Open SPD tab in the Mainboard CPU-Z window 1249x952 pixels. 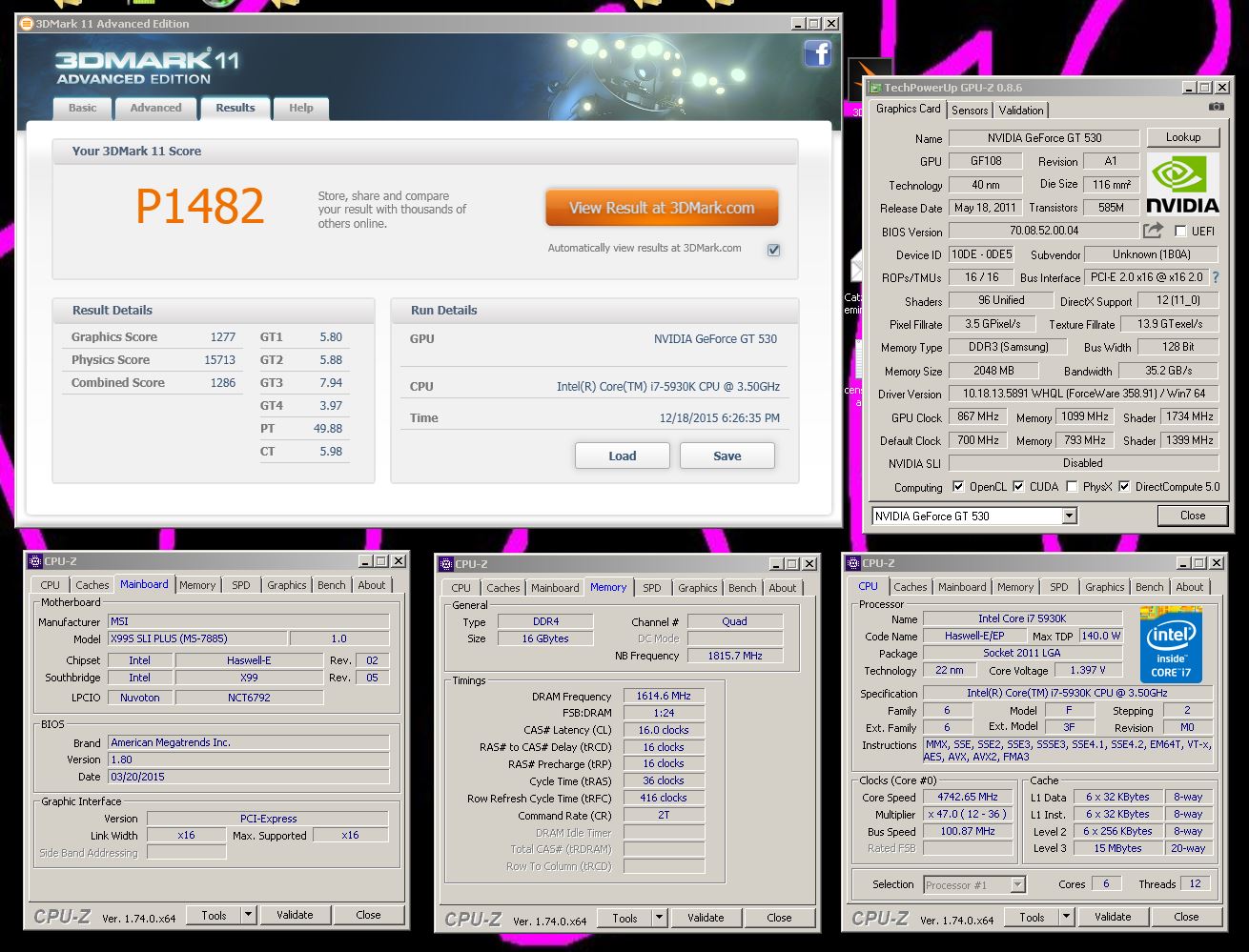point(241,585)
